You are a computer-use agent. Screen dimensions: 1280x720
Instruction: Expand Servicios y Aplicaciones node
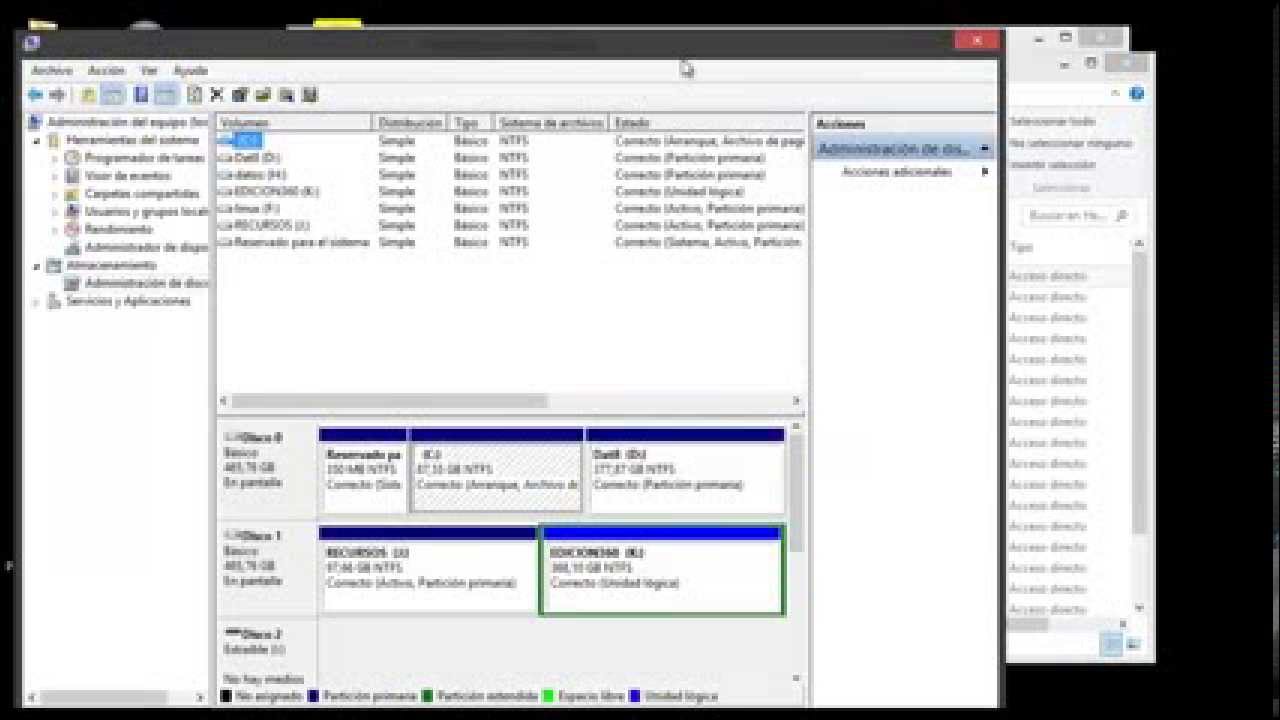(37, 301)
